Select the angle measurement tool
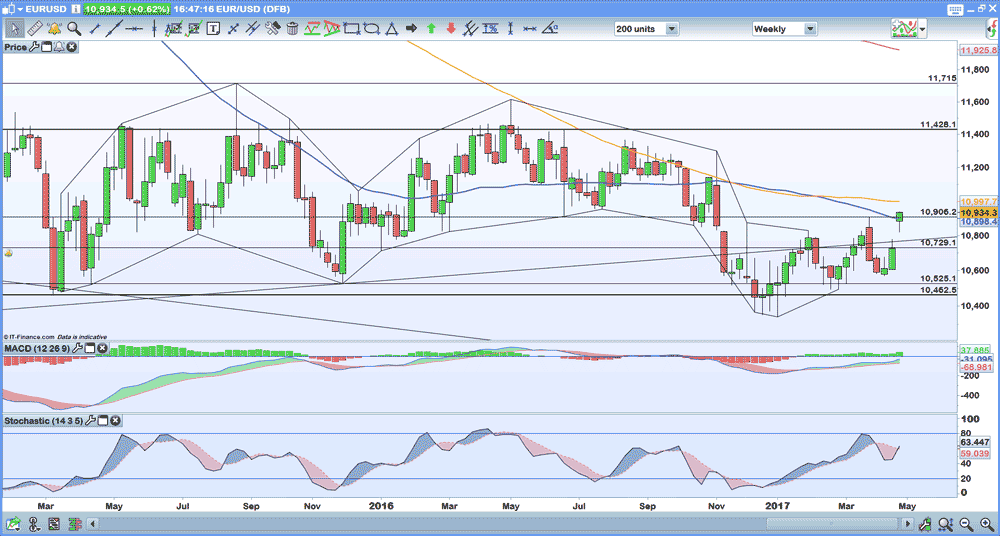Viewport: 1000px width, 536px height. pyautogui.click(x=549, y=28)
